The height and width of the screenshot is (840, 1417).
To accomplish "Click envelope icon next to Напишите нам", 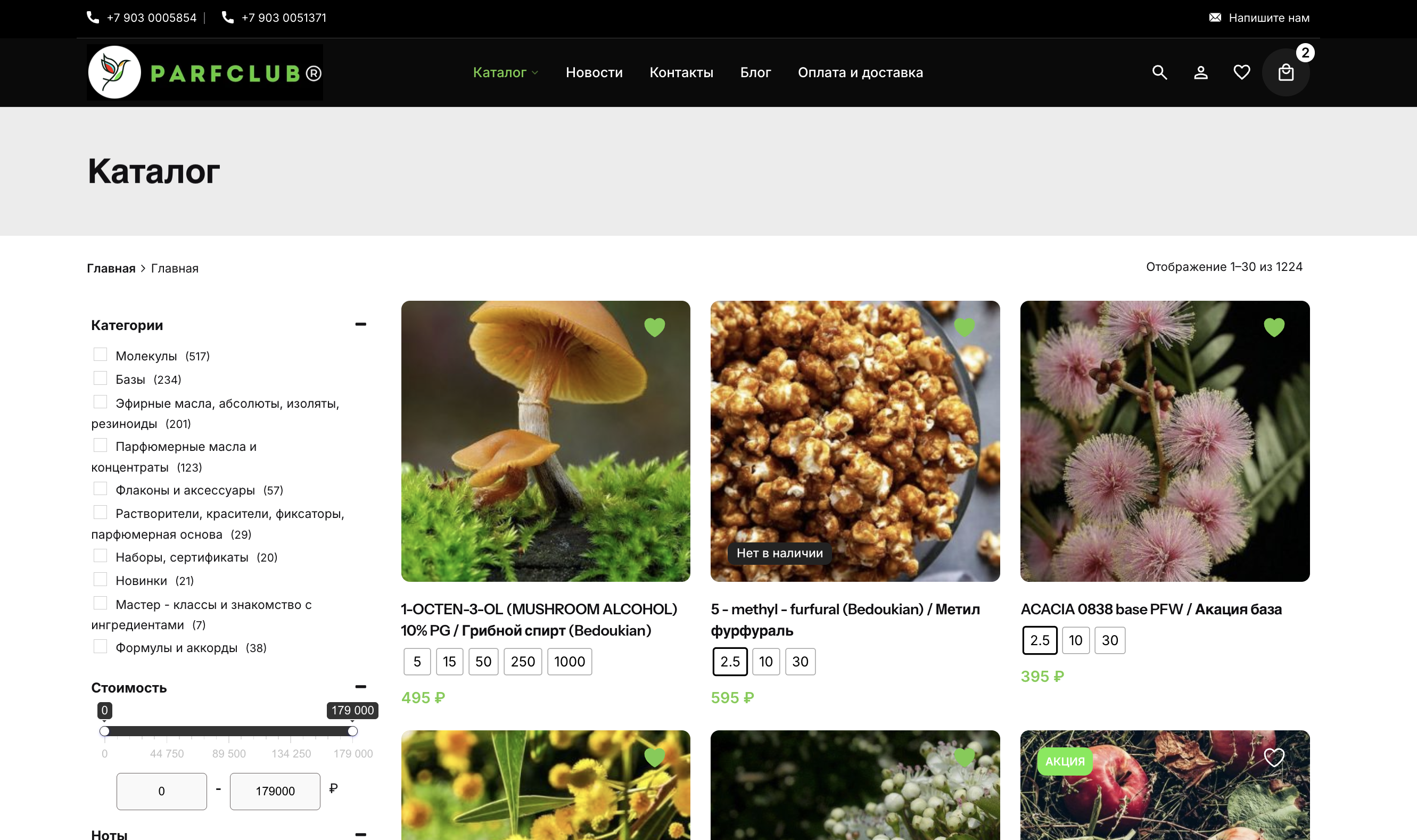I will [1215, 18].
